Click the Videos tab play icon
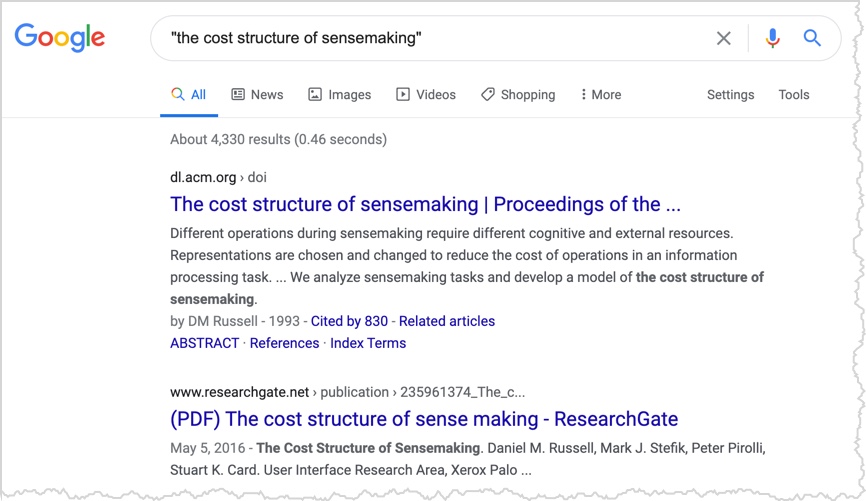The width and height of the screenshot is (866, 501). tap(403, 94)
